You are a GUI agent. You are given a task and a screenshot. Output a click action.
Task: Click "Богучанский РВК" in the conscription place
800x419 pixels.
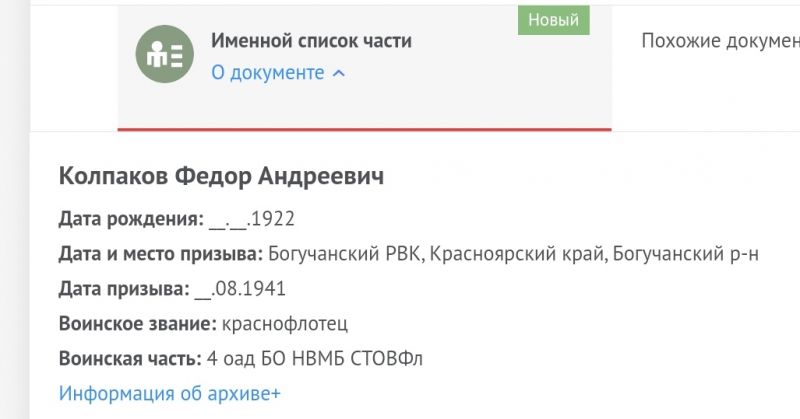pos(344,254)
